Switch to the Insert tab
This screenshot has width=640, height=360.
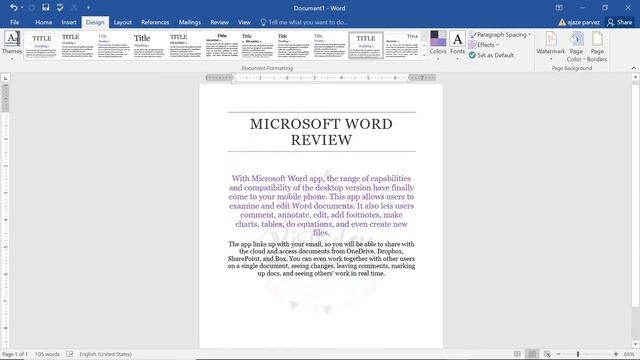(69, 22)
